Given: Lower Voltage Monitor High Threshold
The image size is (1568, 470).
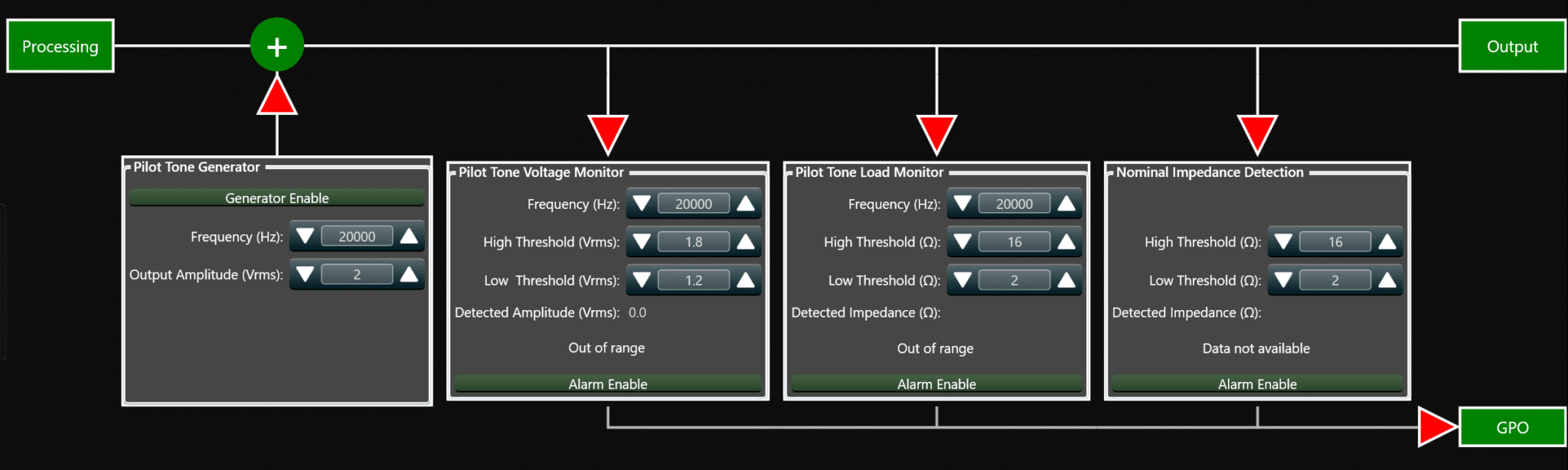Looking at the screenshot, I should (x=642, y=242).
